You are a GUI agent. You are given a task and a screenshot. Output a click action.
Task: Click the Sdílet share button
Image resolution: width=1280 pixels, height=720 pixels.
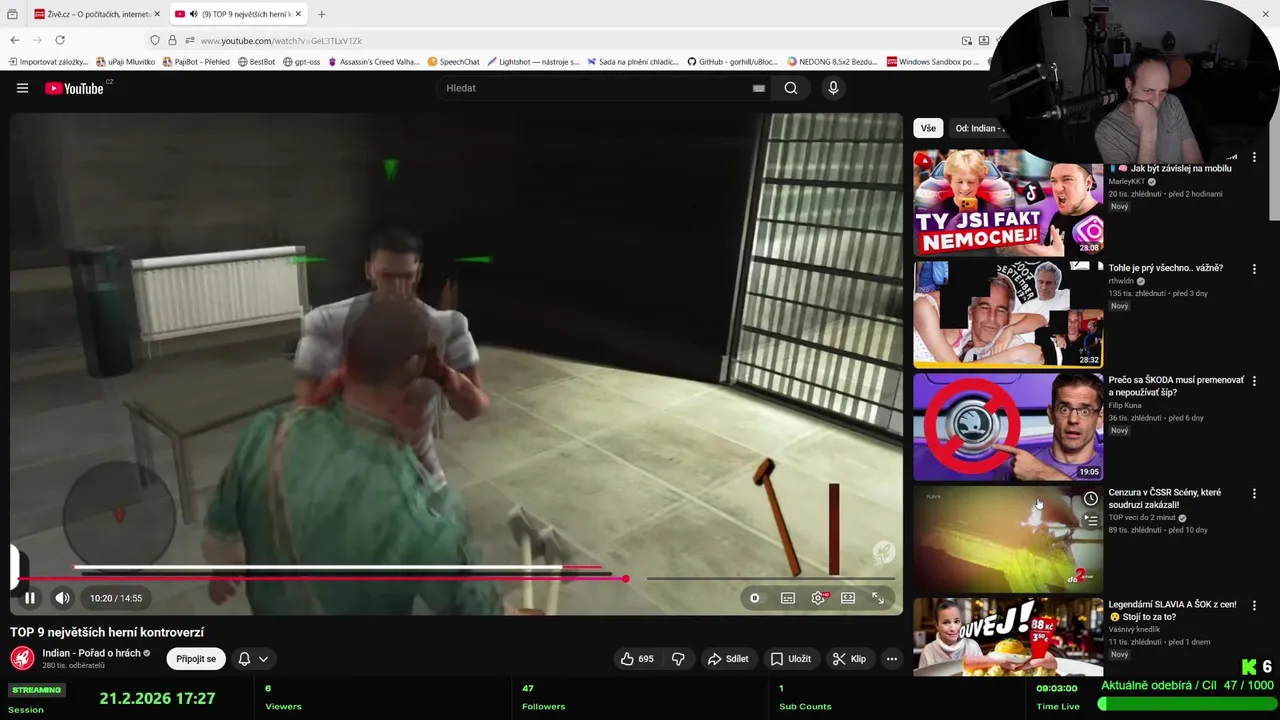728,659
